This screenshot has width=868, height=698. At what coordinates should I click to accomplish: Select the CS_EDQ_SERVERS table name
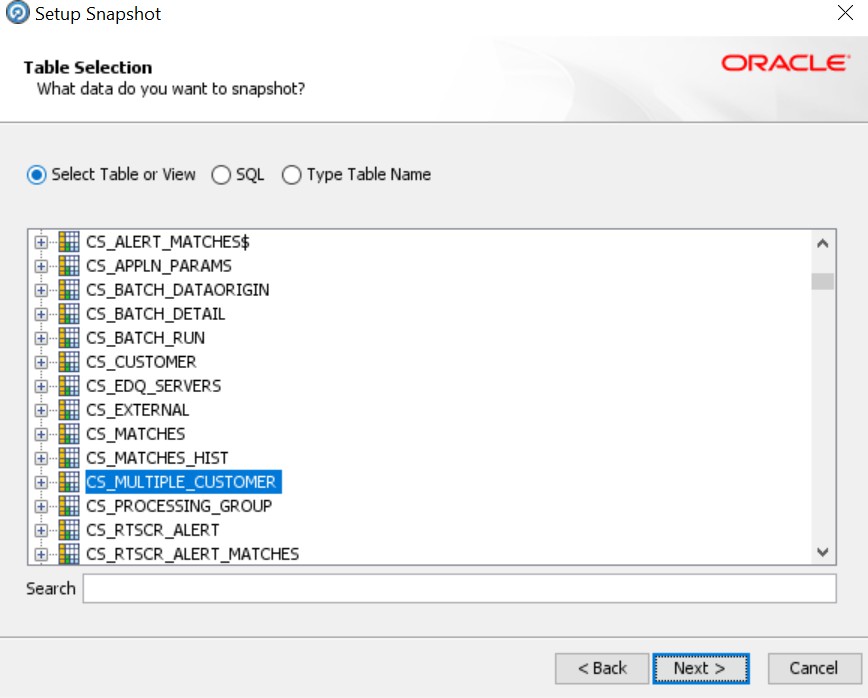pyautogui.click(x=153, y=386)
